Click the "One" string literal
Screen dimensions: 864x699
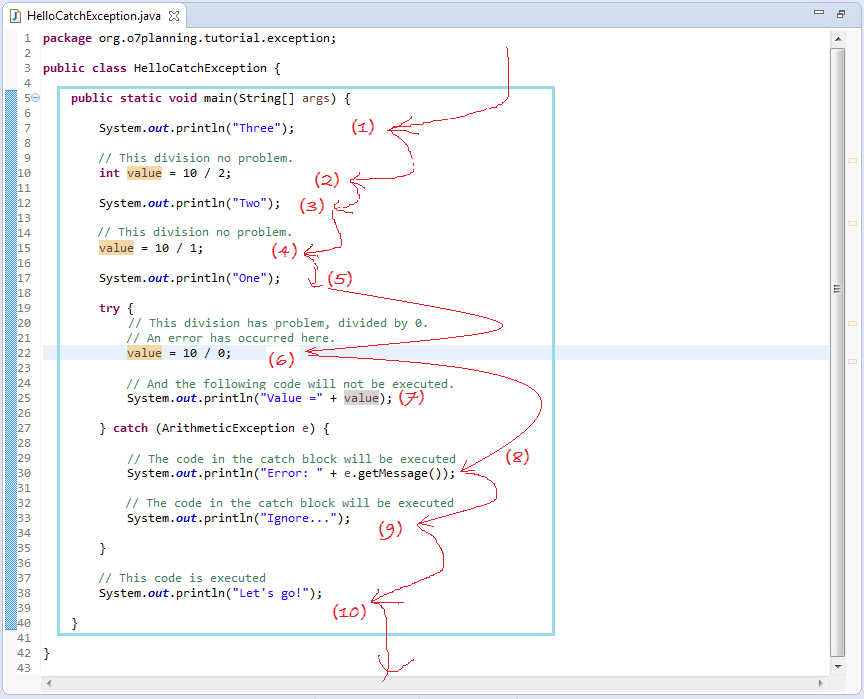pyautogui.click(x=249, y=278)
